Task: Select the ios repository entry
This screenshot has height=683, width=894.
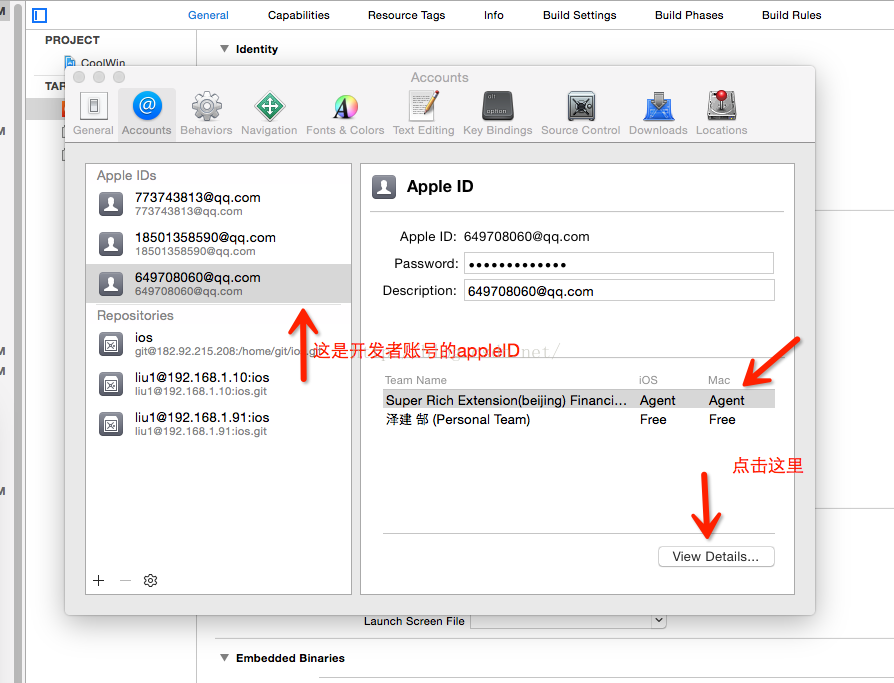Action: (218, 344)
